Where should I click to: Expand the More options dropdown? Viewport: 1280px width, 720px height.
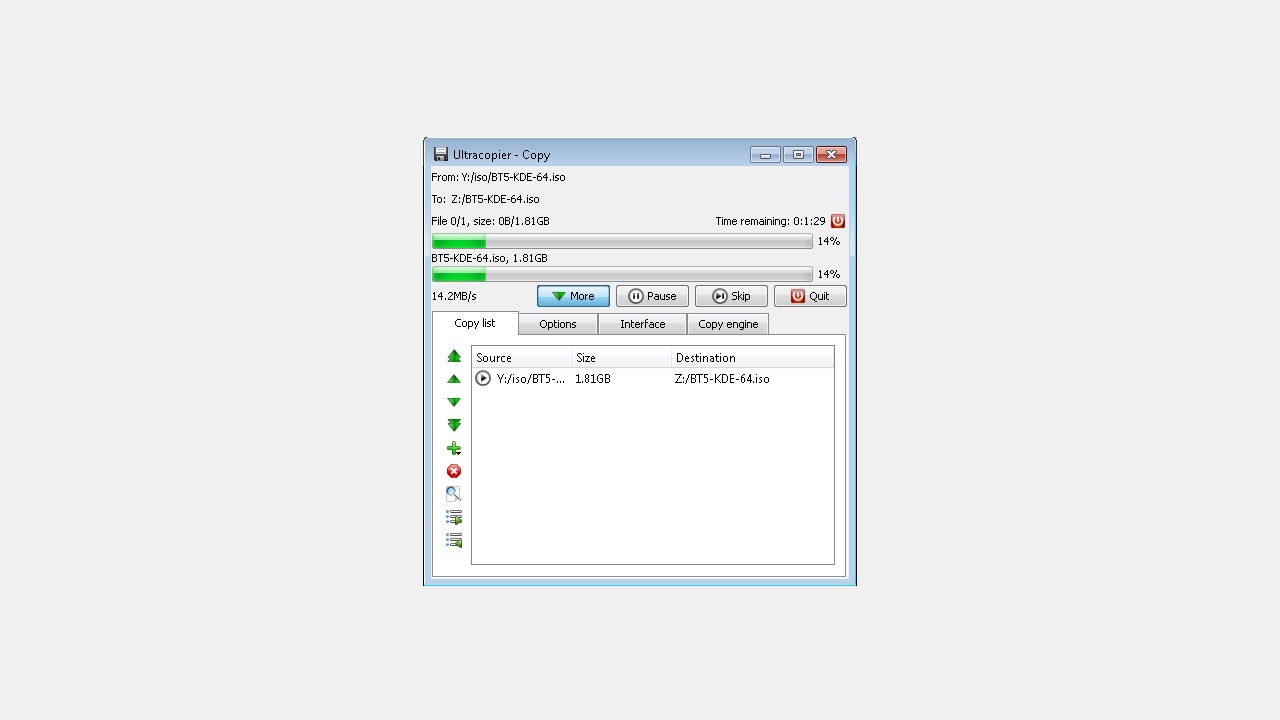pyautogui.click(x=573, y=296)
